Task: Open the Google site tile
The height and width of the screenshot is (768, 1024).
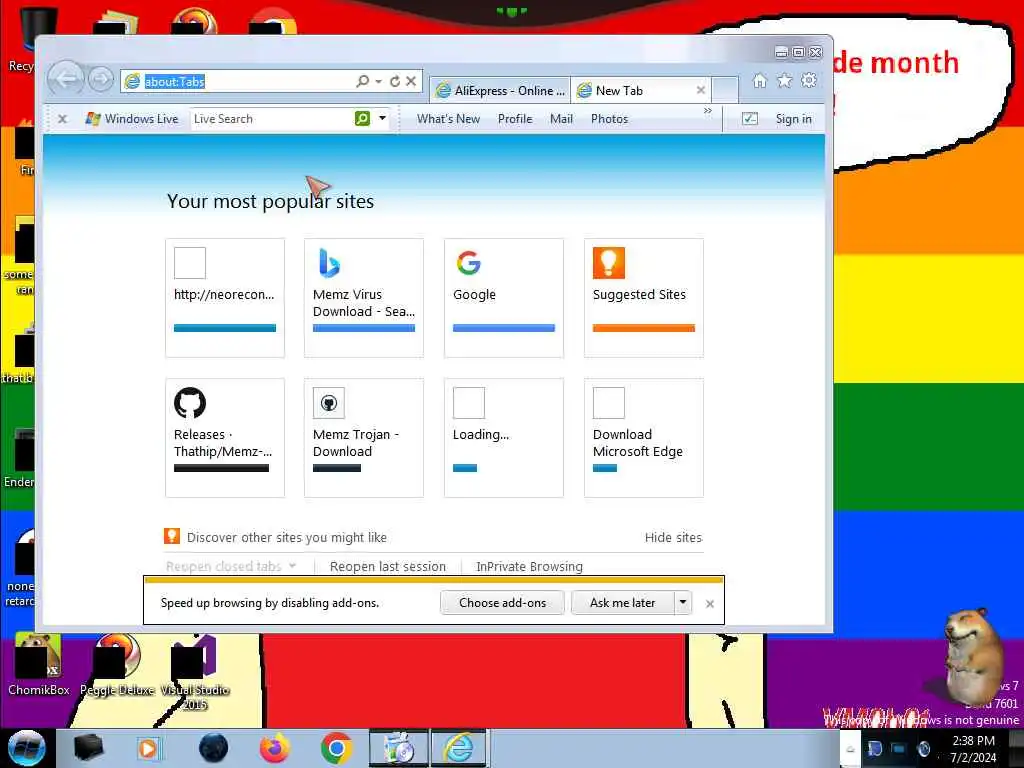Action: click(504, 298)
